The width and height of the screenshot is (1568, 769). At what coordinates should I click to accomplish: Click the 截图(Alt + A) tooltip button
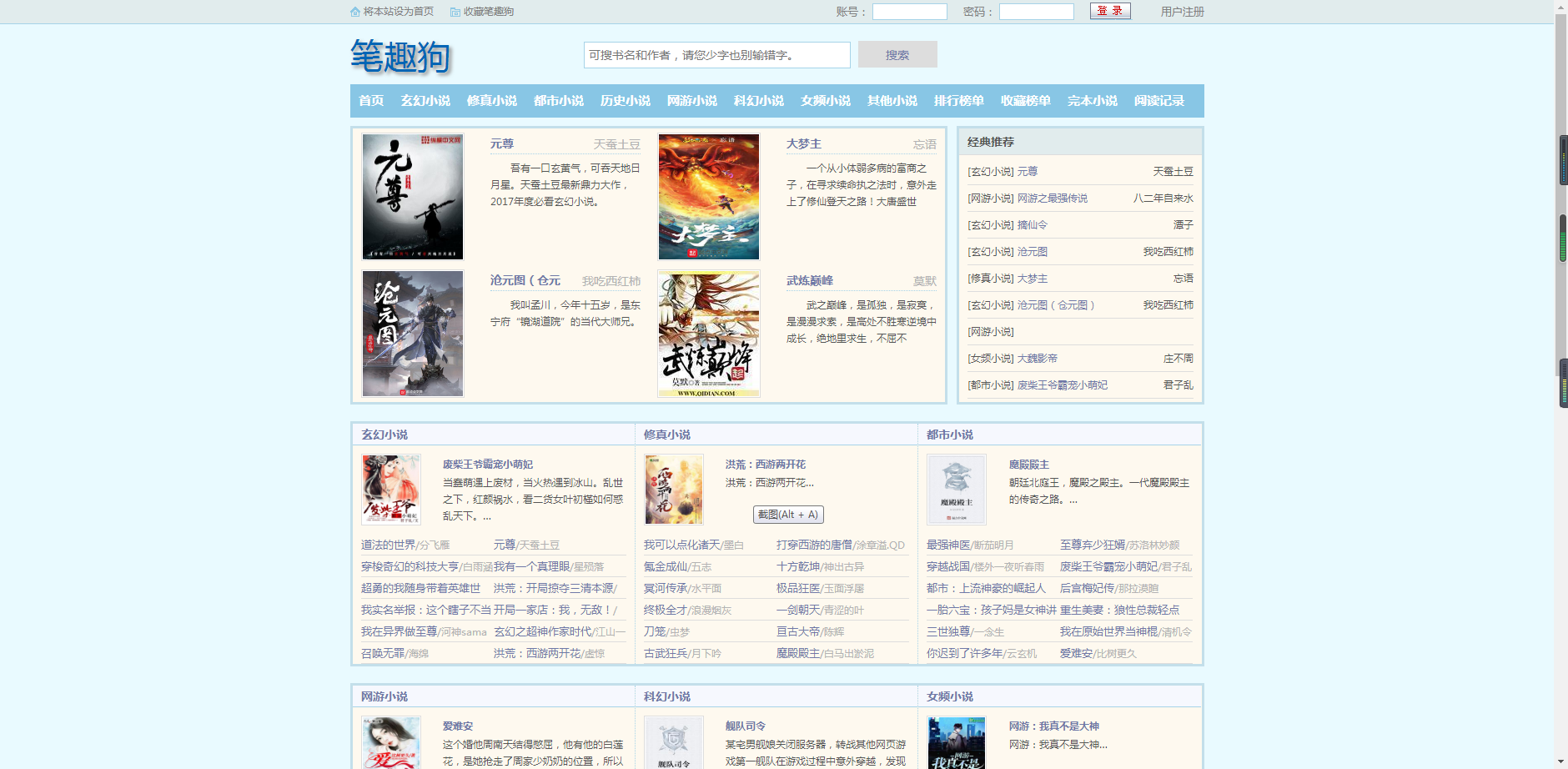tap(788, 515)
